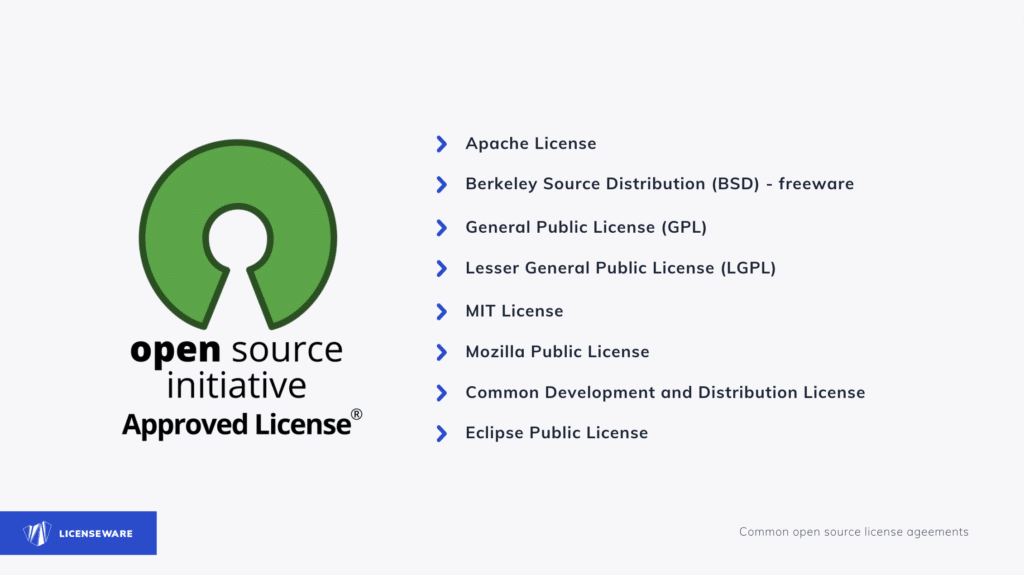This screenshot has width=1024, height=575.
Task: Click the Licenseware shield logo icon
Action: 37,533
